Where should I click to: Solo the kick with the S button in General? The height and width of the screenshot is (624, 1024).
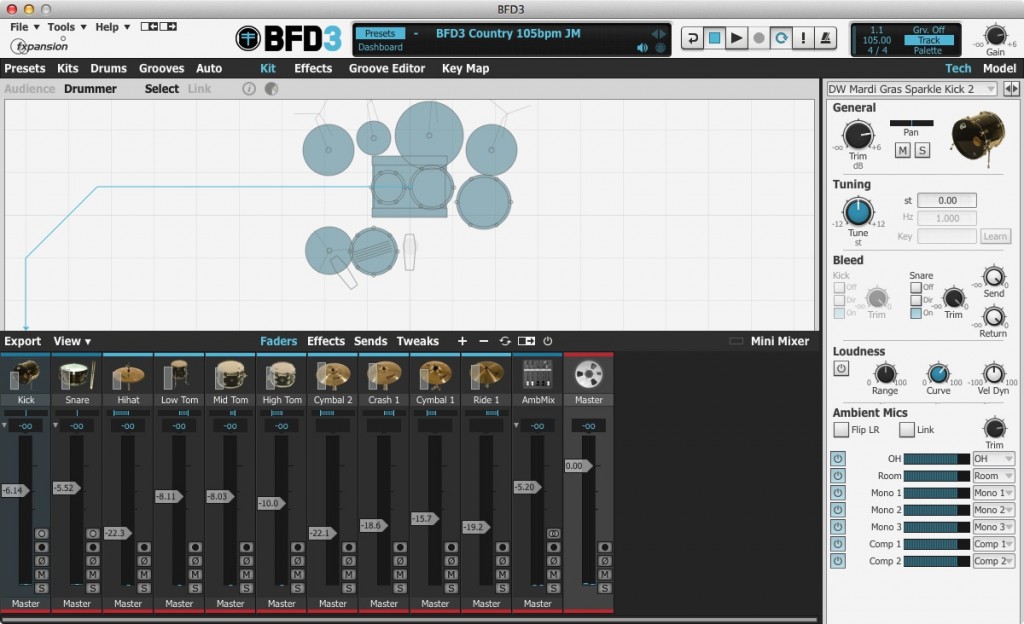pyautogui.click(x=922, y=151)
